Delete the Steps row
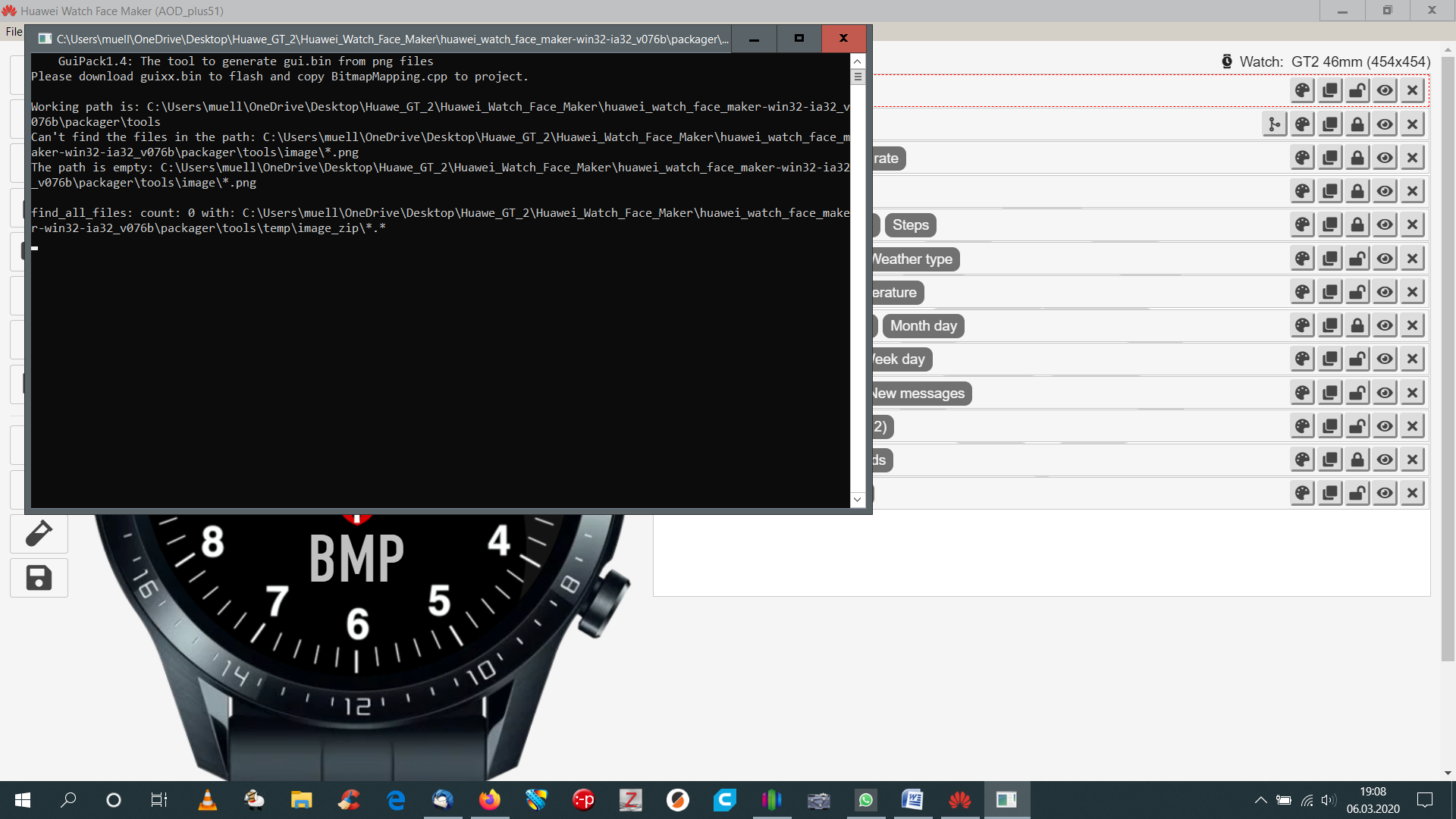The height and width of the screenshot is (819, 1456). point(1412,224)
